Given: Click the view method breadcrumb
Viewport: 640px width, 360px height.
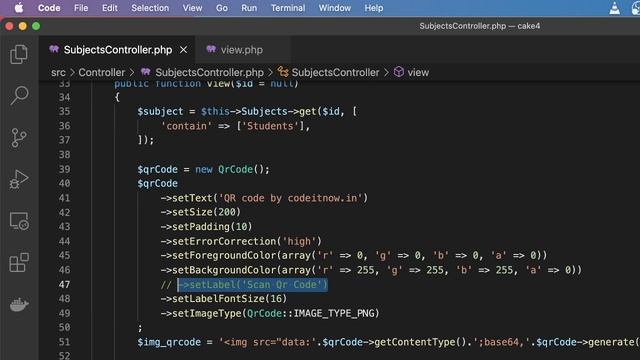Looking at the screenshot, I should click(x=418, y=72).
